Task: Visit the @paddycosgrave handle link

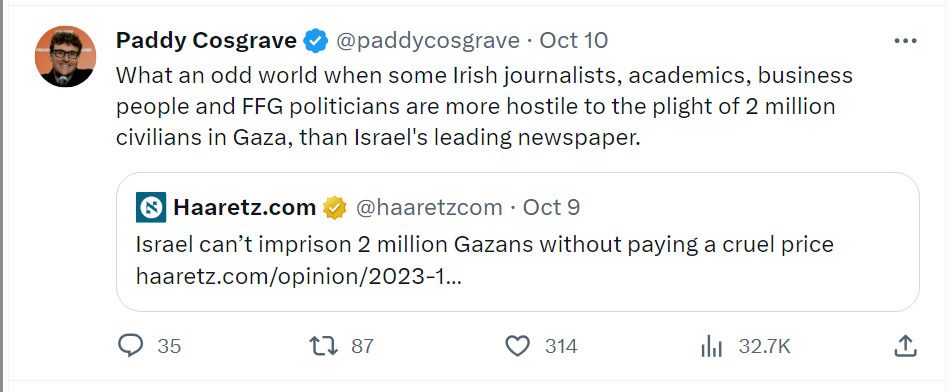Action: [x=428, y=41]
